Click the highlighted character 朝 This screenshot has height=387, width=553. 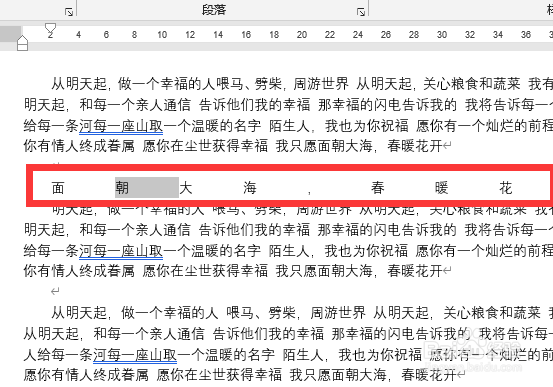click(122, 187)
